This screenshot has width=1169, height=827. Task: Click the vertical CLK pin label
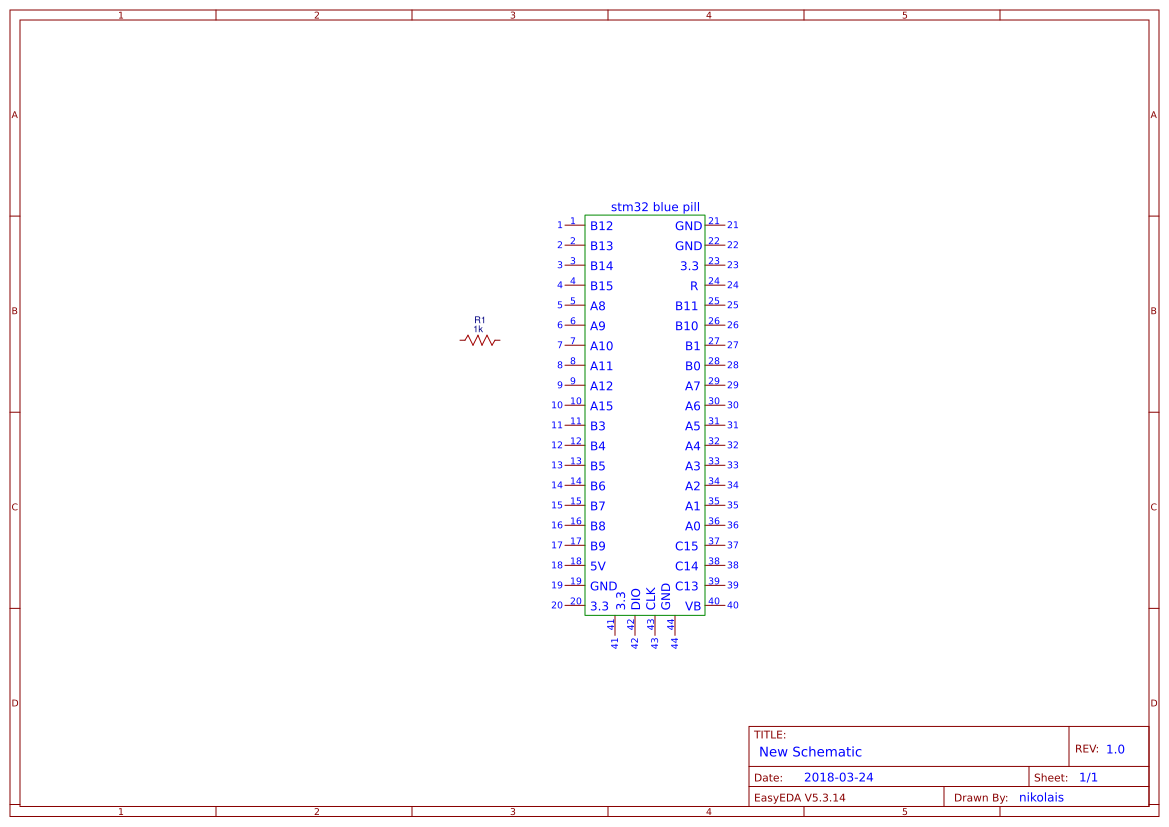pyautogui.click(x=651, y=598)
